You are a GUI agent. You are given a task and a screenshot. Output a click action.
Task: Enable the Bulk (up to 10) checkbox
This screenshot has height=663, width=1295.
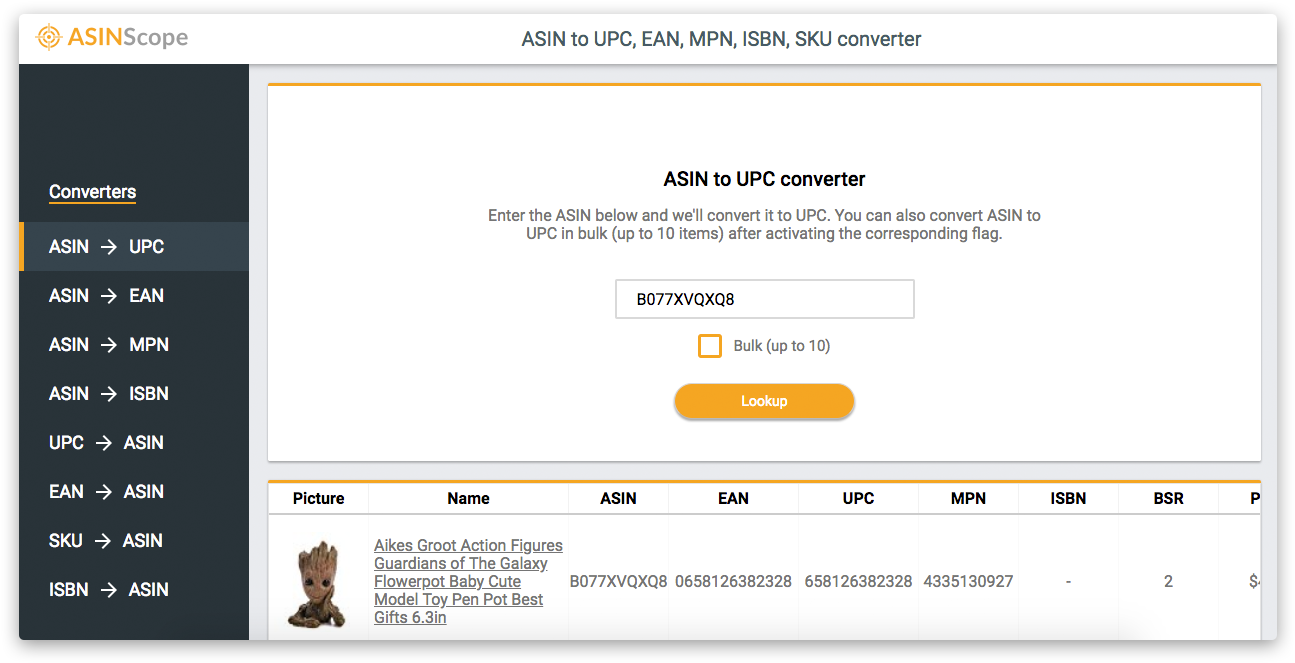click(x=710, y=345)
